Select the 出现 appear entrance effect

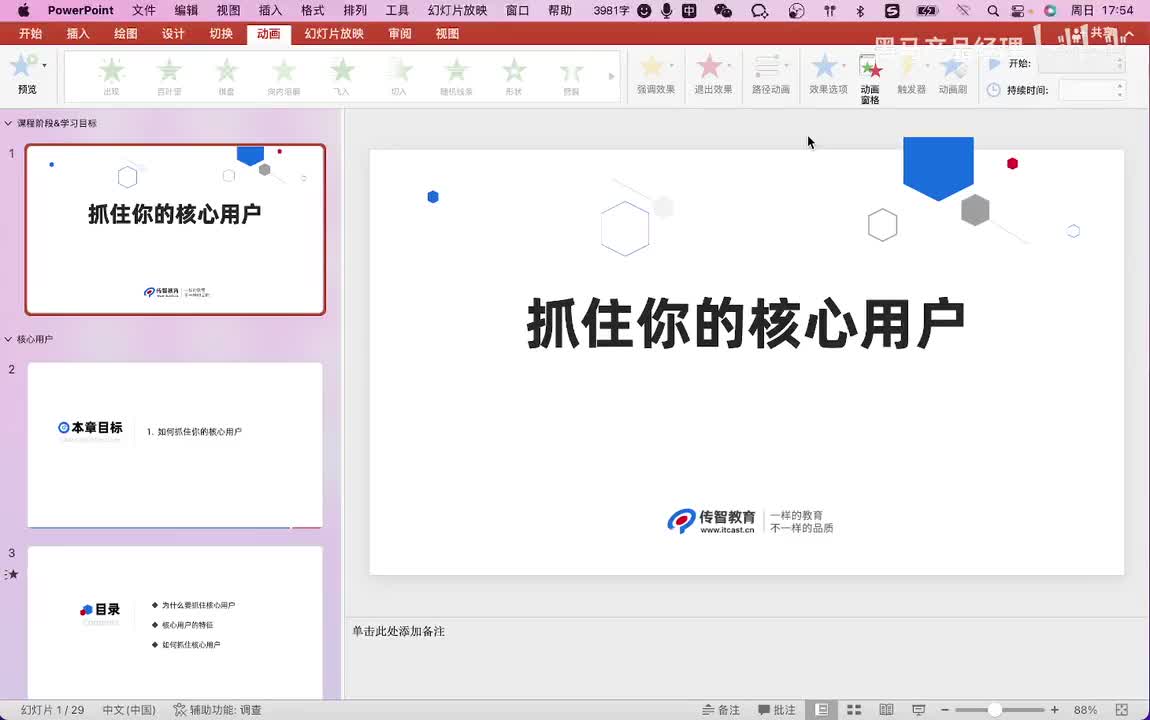pos(111,76)
